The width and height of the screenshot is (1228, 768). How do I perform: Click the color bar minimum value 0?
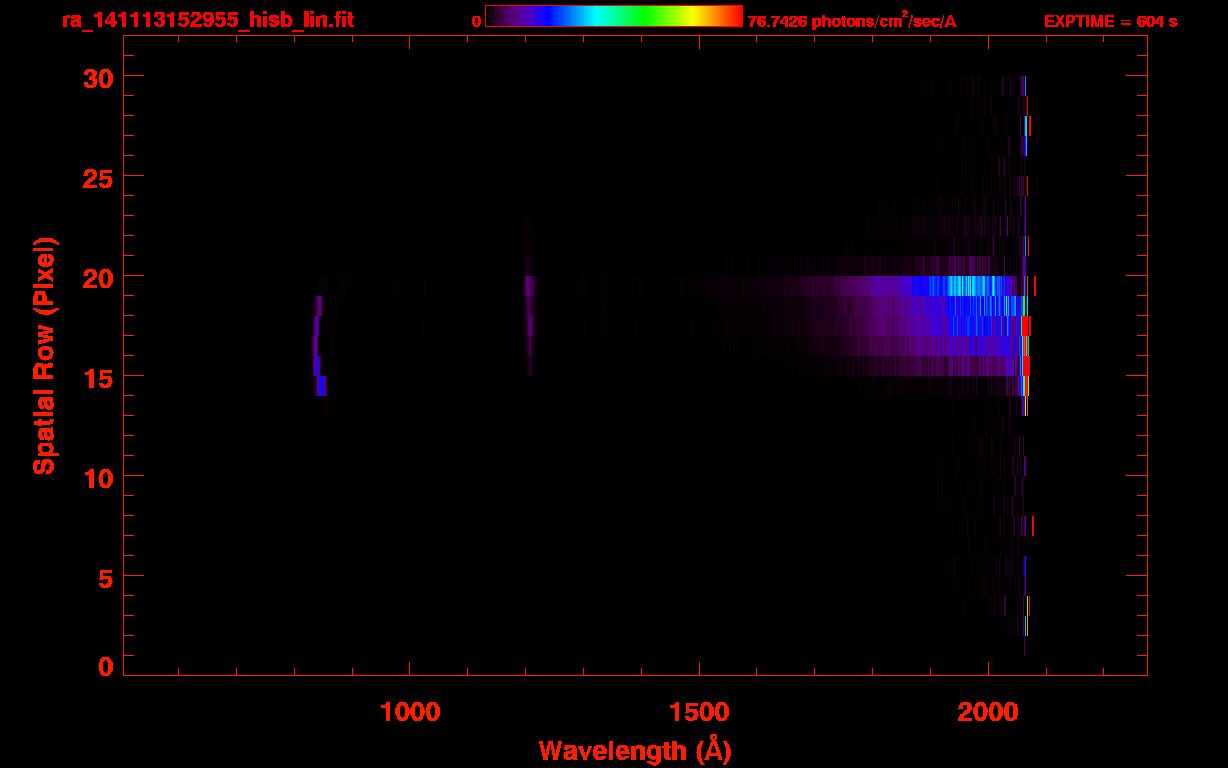pyautogui.click(x=476, y=21)
